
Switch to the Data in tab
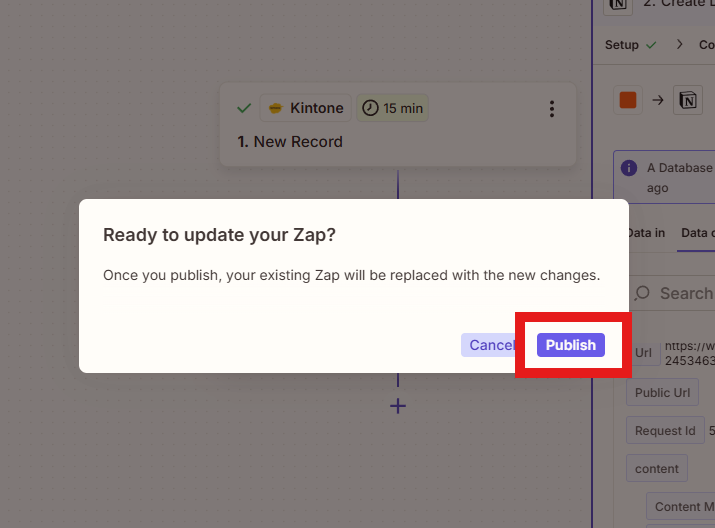click(646, 233)
